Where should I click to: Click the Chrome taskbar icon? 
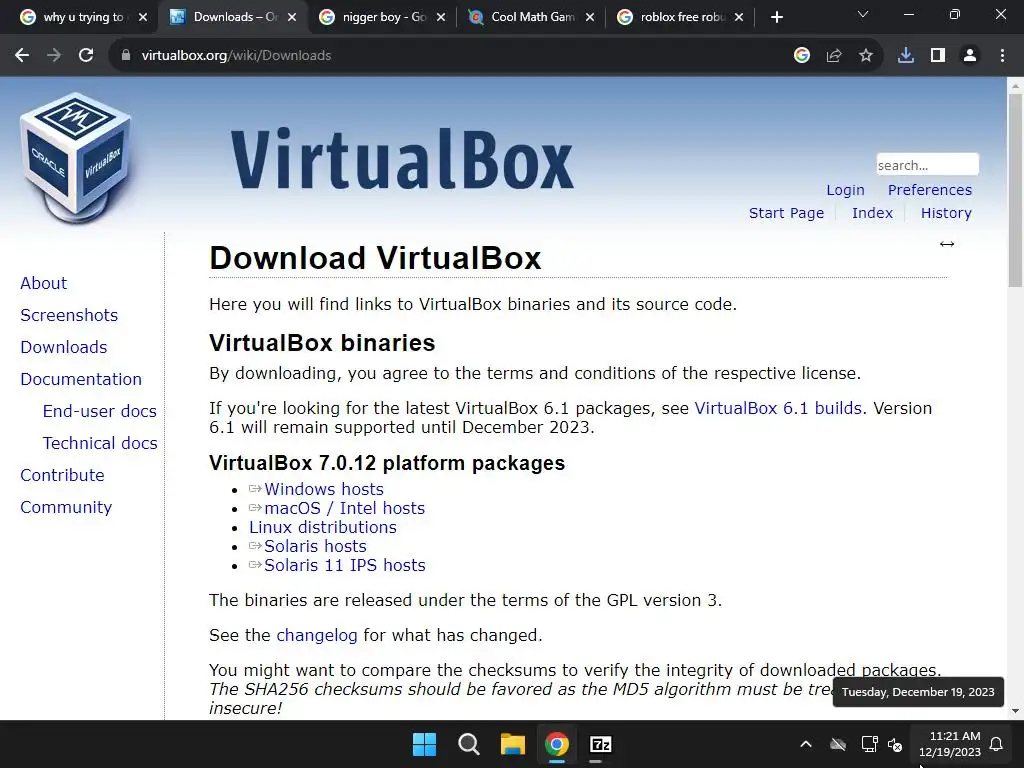tap(556, 744)
